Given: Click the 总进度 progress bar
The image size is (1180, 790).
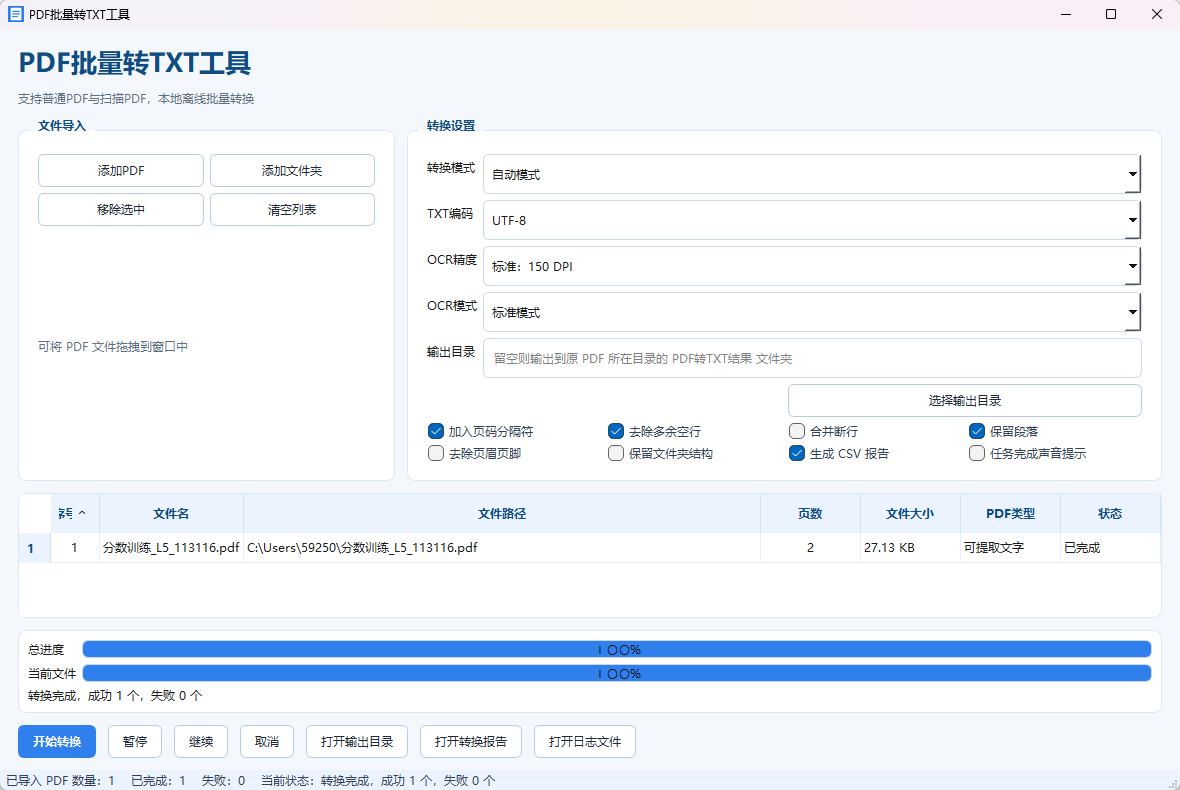Looking at the screenshot, I should tap(616, 649).
